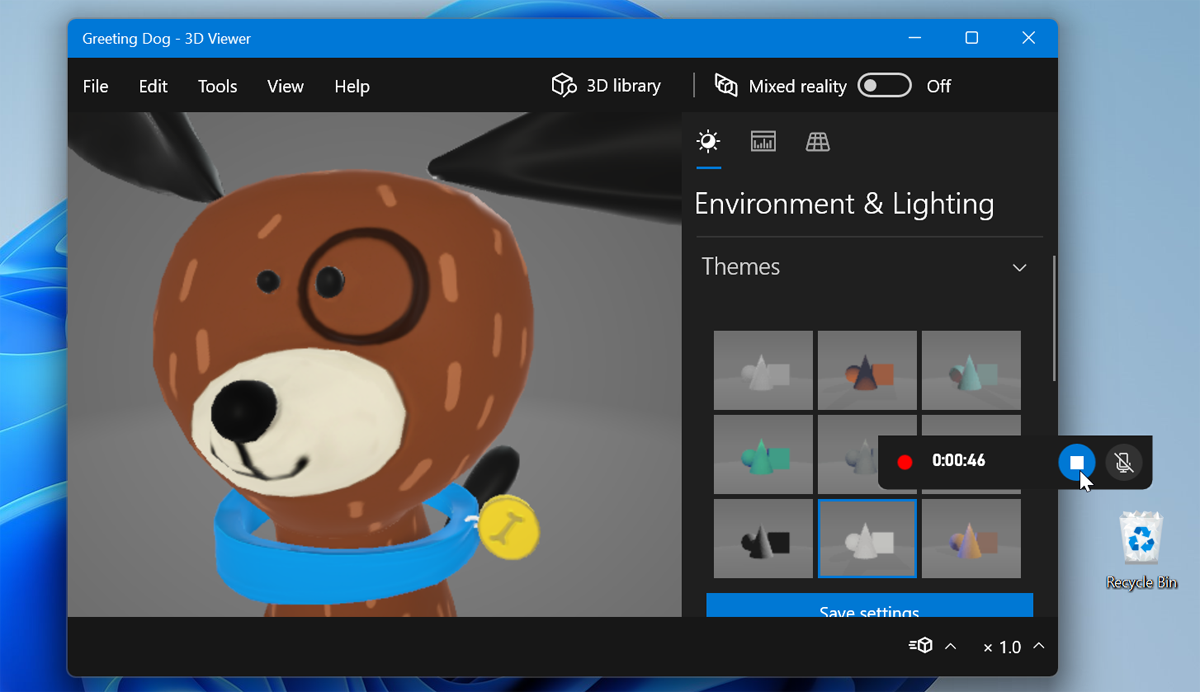Viewport: 1200px width, 692px height.
Task: Click the Mixed reality cube icon
Action: pyautogui.click(x=726, y=86)
